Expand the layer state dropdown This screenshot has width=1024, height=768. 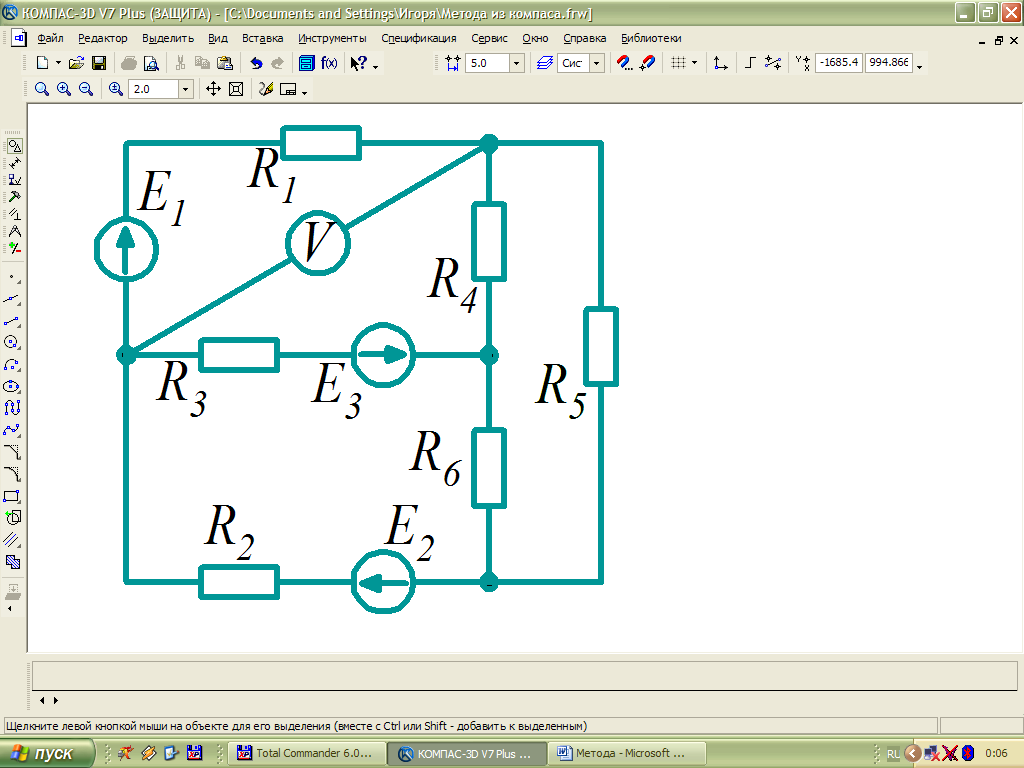click(597, 63)
